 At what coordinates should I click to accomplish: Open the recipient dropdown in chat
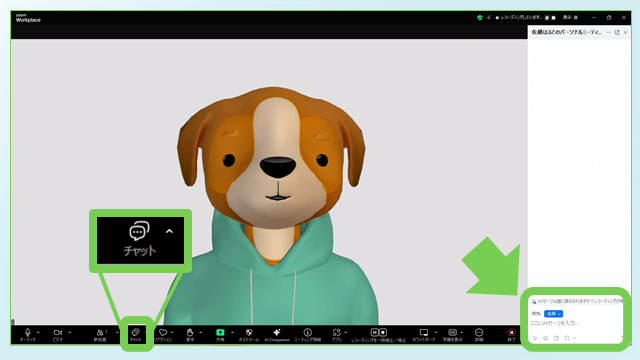553,313
